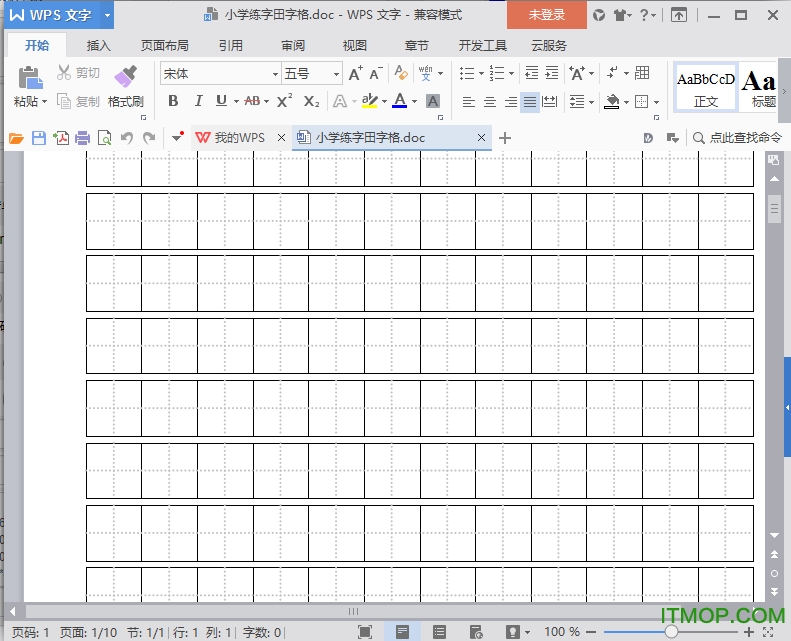Click the 未登录 login button

click(547, 15)
